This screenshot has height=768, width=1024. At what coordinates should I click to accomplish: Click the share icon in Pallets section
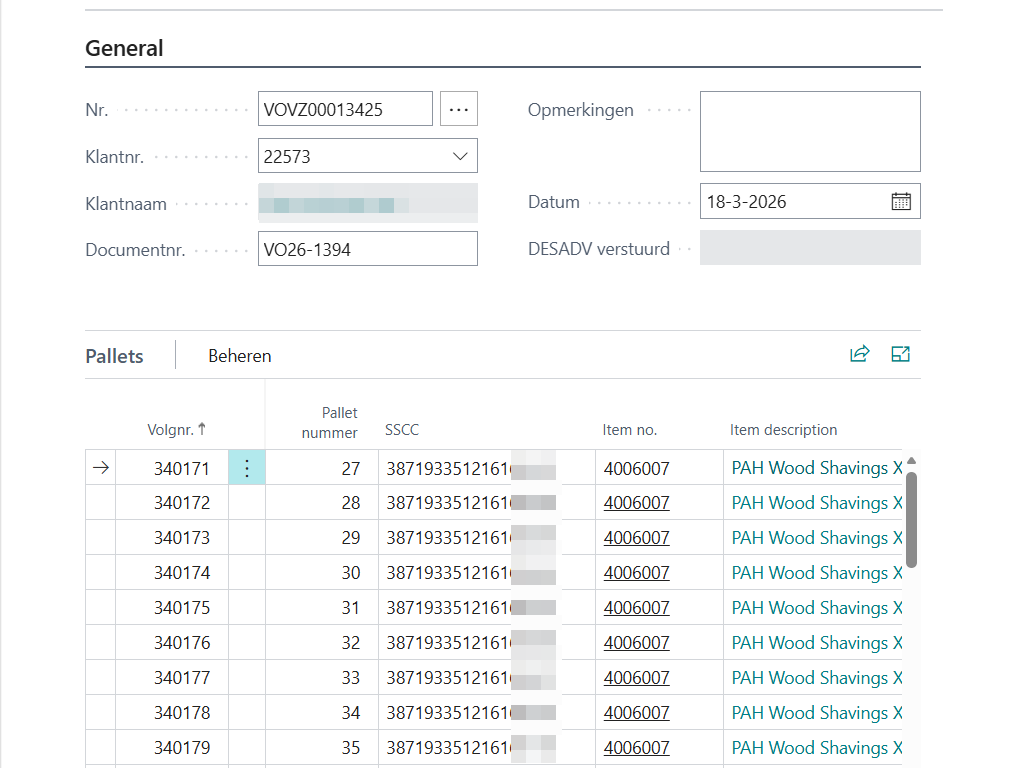(x=859, y=354)
